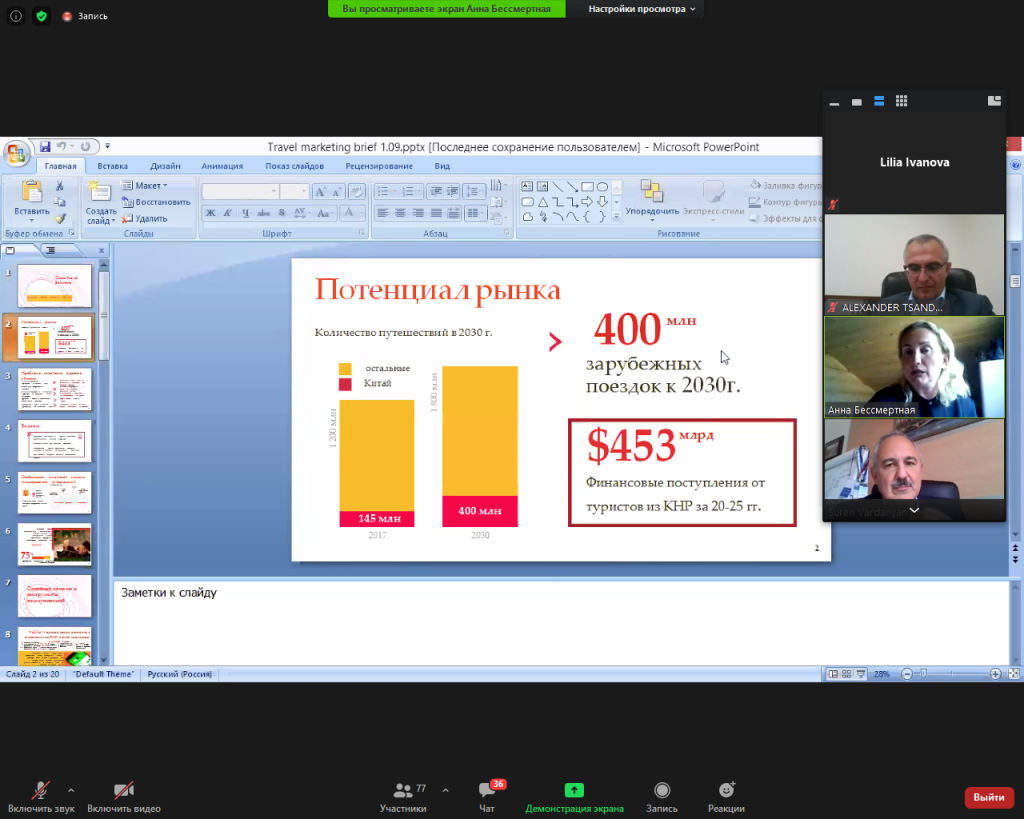Image resolution: width=1024 pixels, height=819 pixels.
Task: Click the Save floppy icon in PowerPoint
Action: [x=45, y=146]
